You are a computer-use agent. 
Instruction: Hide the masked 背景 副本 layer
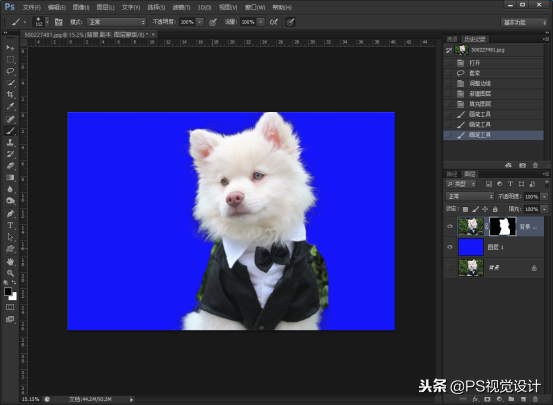click(x=450, y=226)
